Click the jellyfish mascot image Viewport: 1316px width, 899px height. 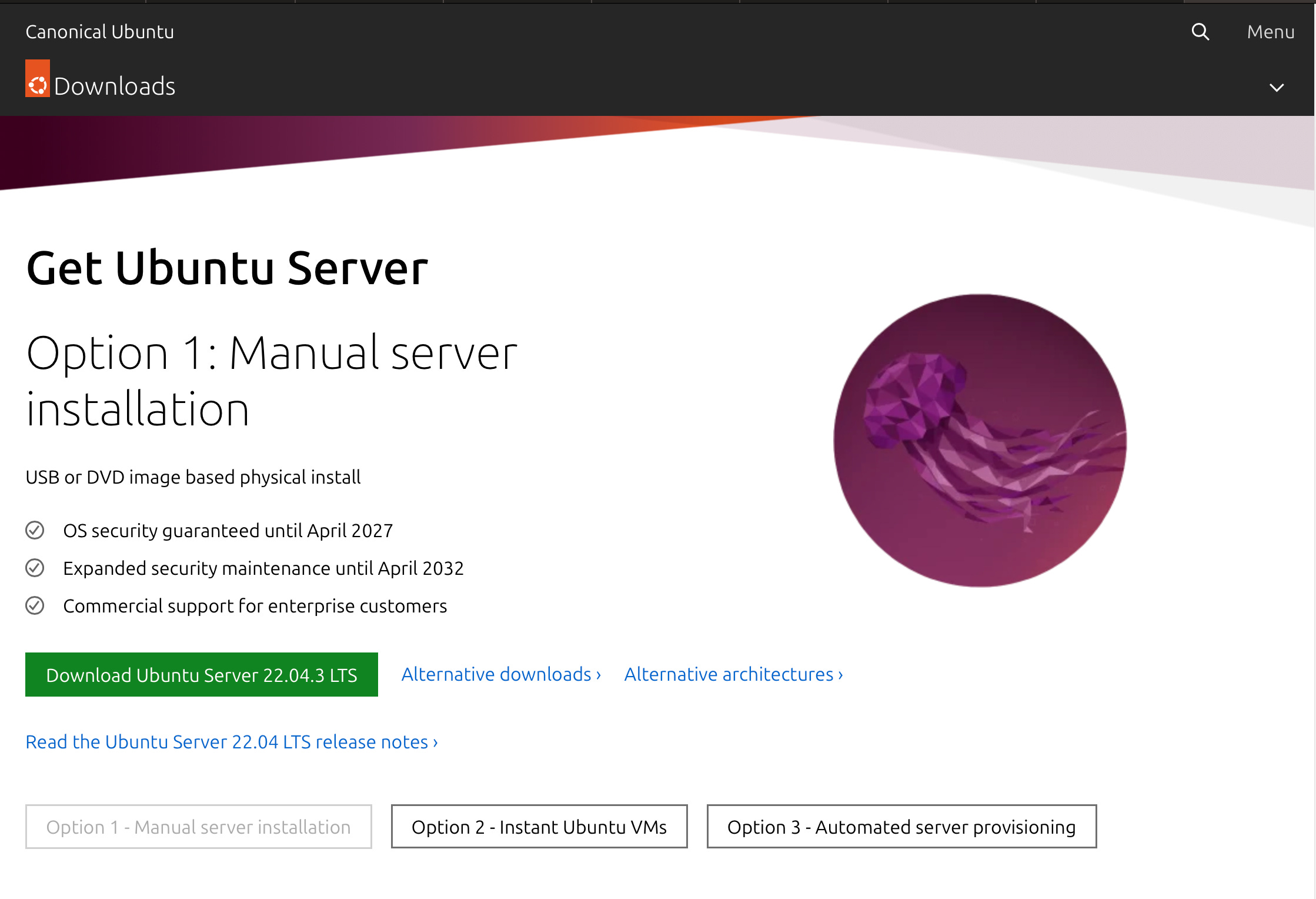click(x=980, y=441)
